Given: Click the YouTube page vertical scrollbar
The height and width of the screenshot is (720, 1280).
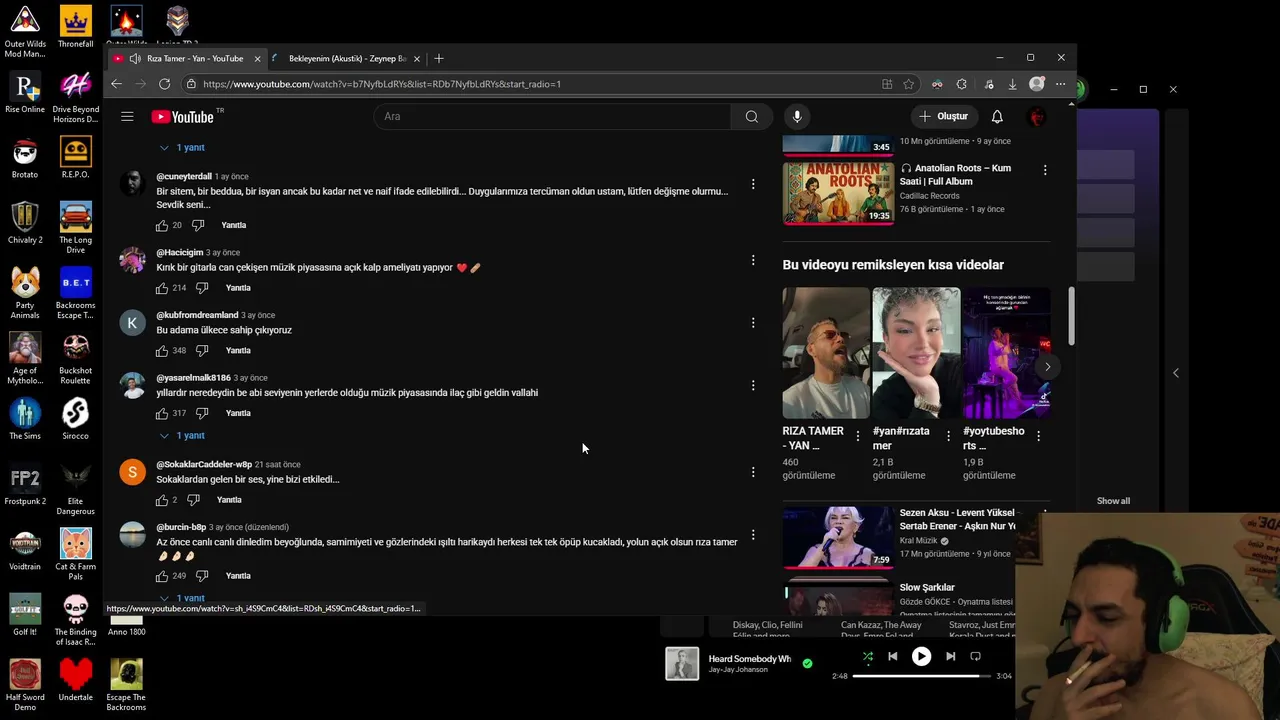Looking at the screenshot, I should click(x=1071, y=317).
